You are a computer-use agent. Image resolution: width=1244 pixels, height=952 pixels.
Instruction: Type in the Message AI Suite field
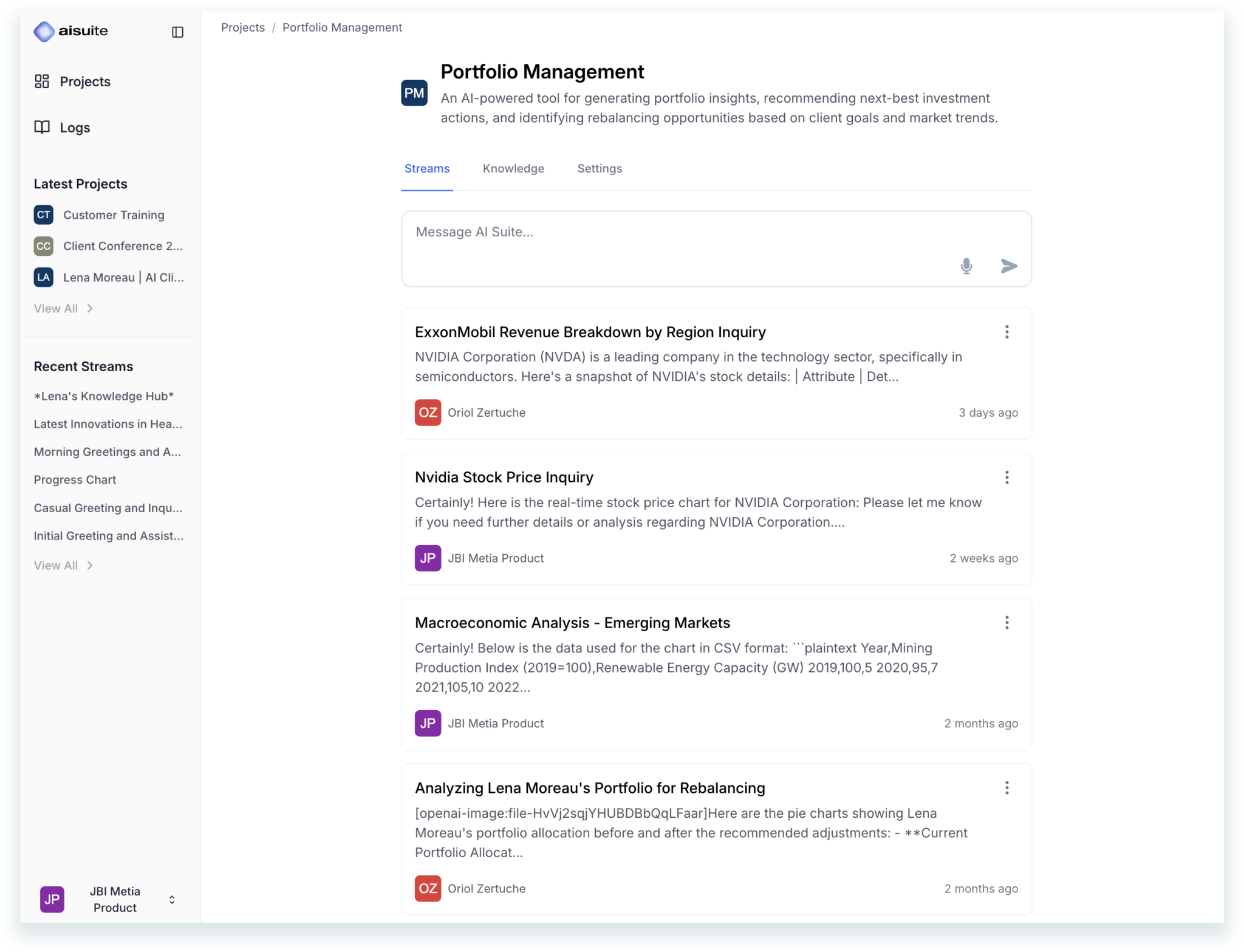[668, 233]
